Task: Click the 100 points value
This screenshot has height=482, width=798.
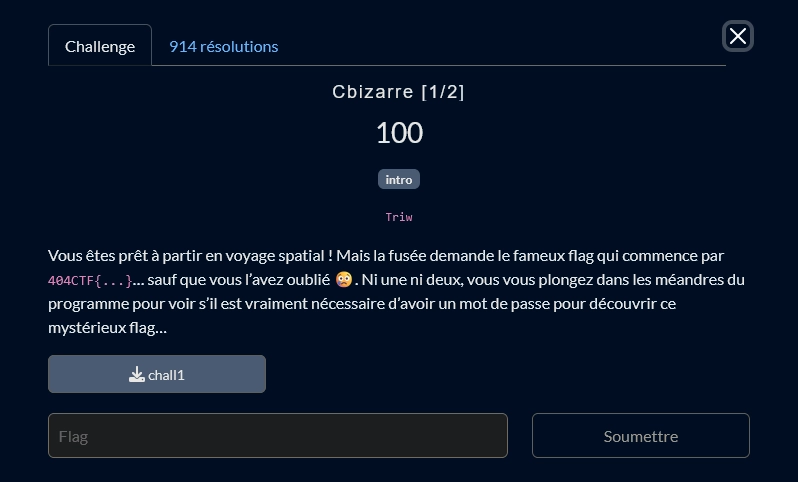Action: coord(399,132)
